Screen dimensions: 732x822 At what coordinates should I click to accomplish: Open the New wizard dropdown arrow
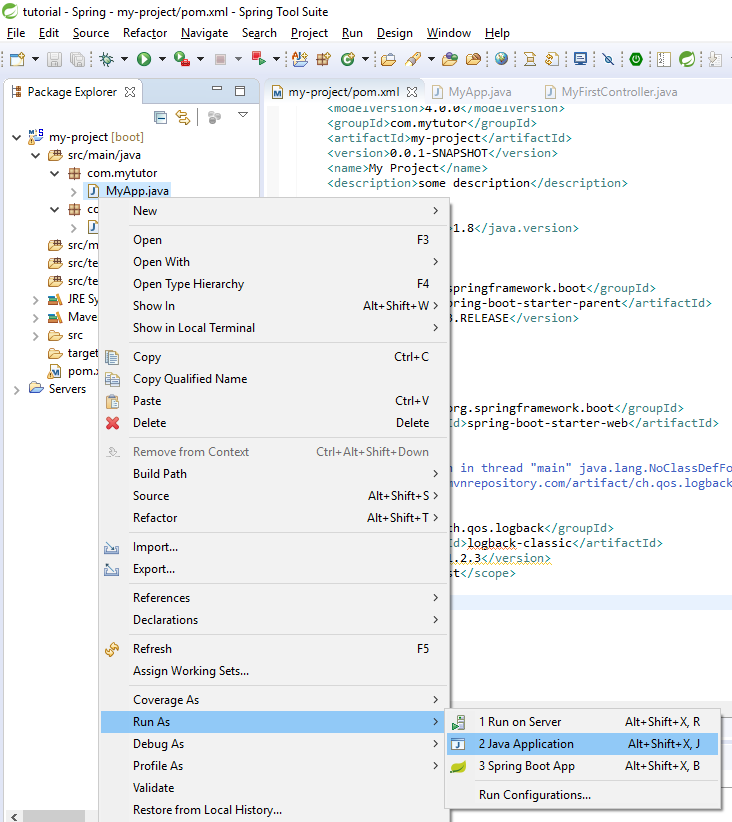tap(35, 59)
